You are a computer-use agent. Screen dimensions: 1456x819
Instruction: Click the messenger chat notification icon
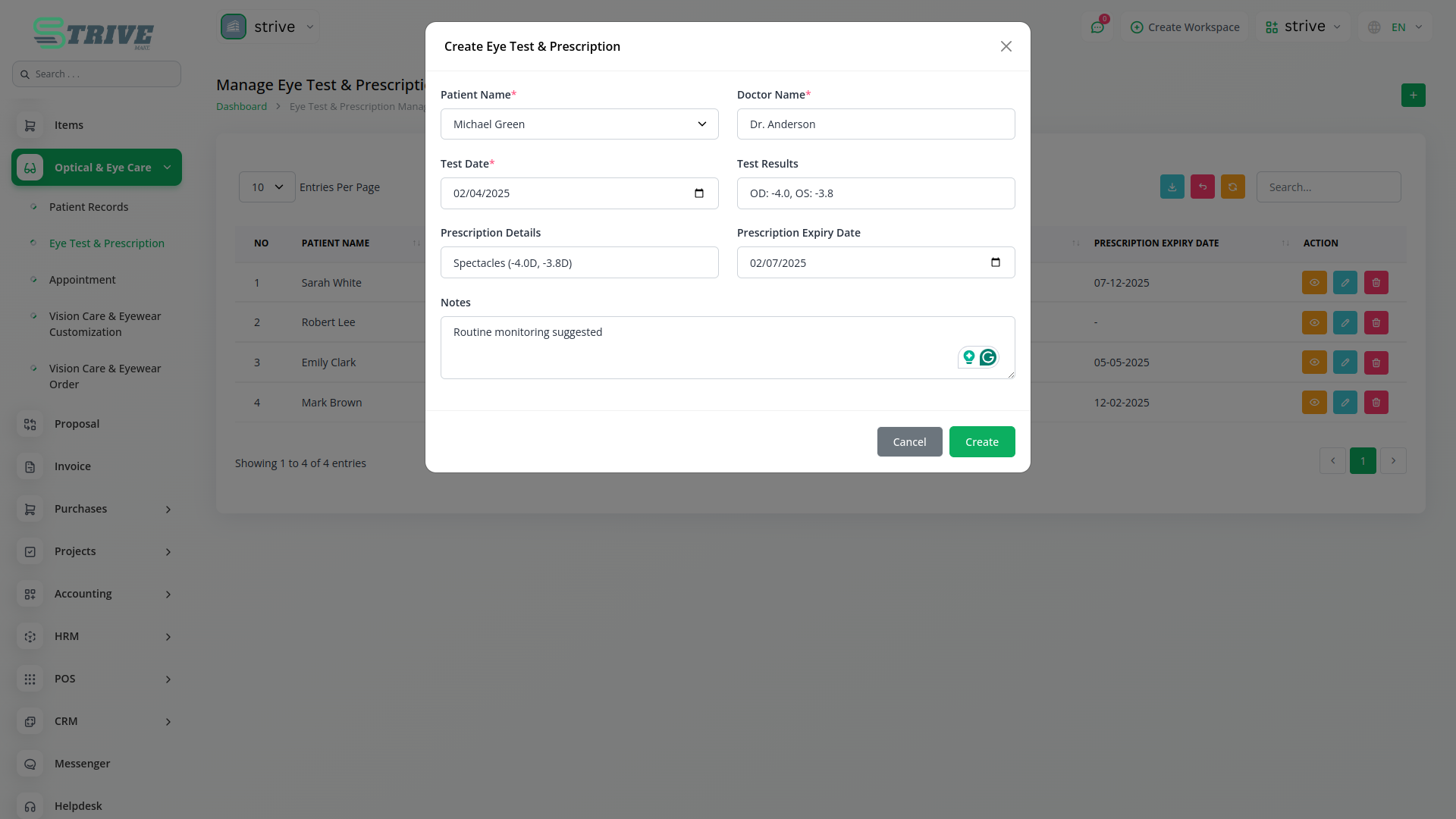click(1097, 27)
